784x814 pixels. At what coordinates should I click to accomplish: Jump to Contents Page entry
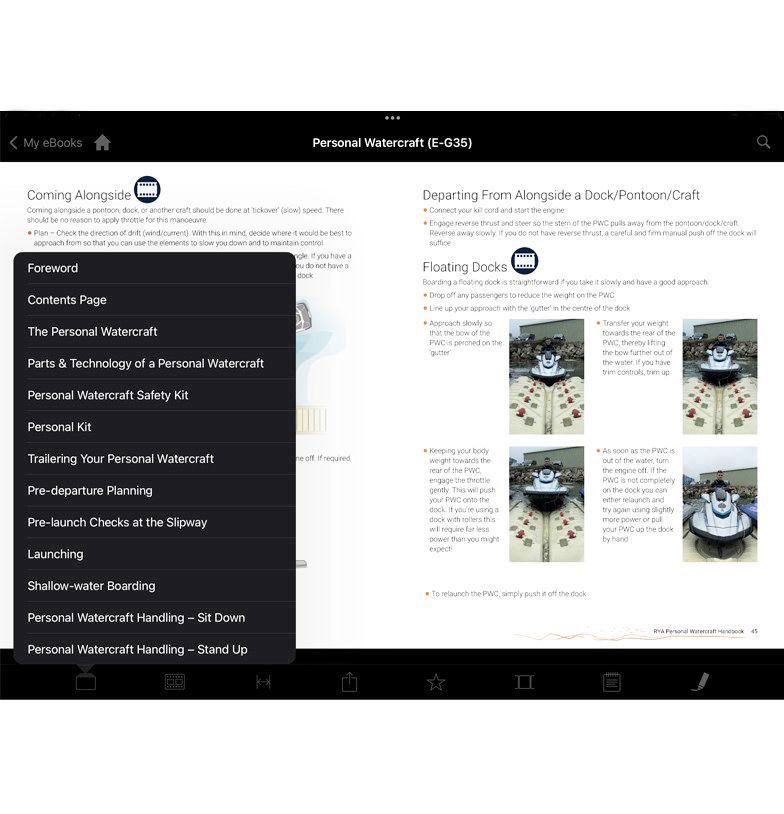pyautogui.click(x=67, y=300)
